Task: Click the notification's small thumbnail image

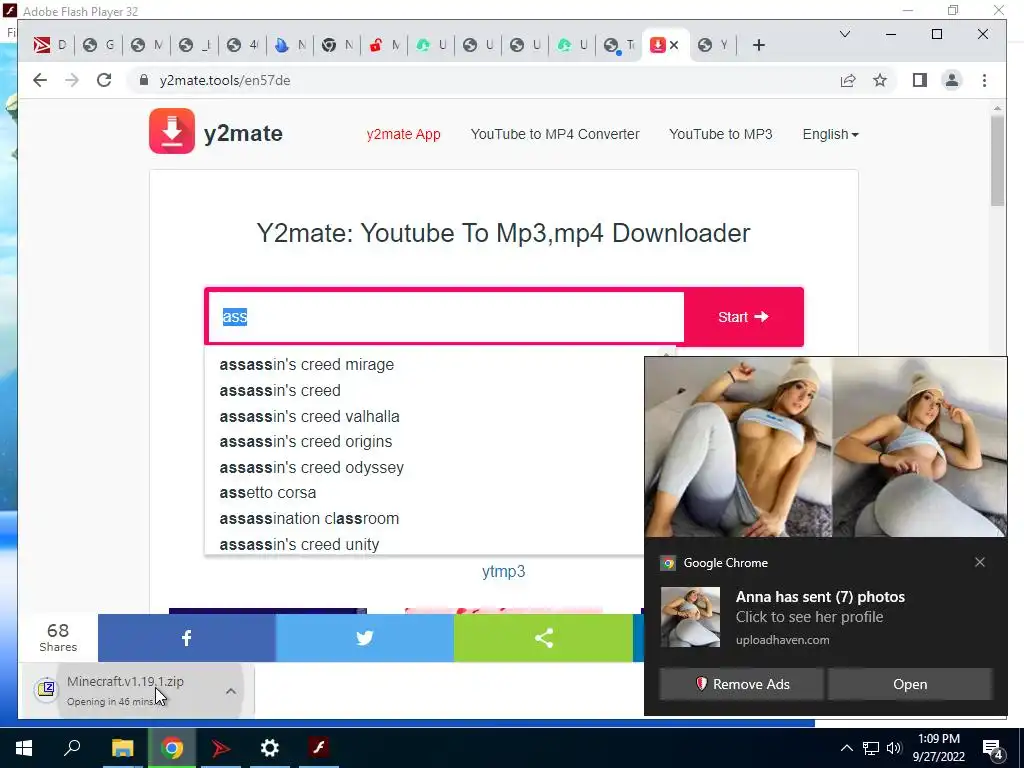Action: pyautogui.click(x=690, y=617)
